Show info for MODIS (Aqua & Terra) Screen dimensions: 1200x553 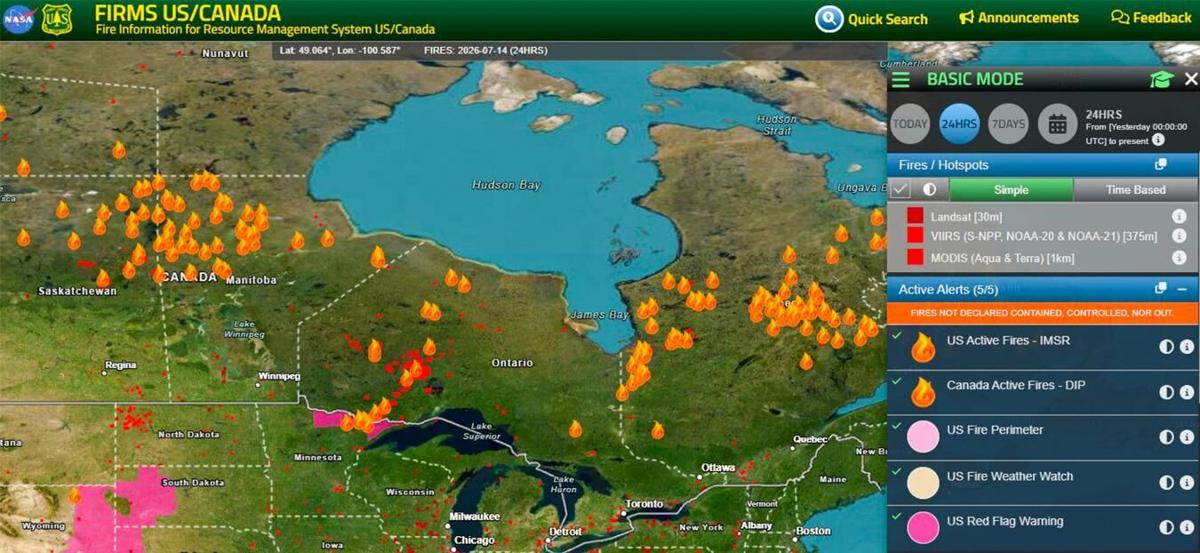[x=1179, y=257]
